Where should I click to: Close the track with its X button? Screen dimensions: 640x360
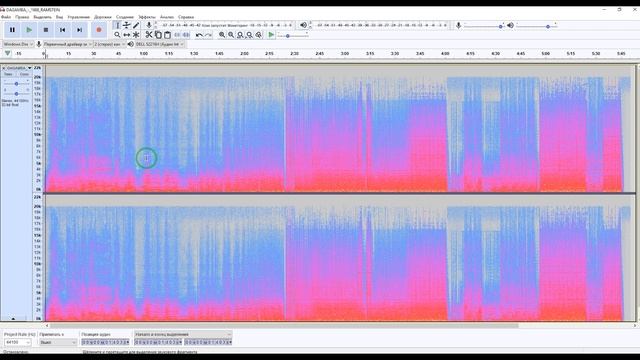[4, 68]
